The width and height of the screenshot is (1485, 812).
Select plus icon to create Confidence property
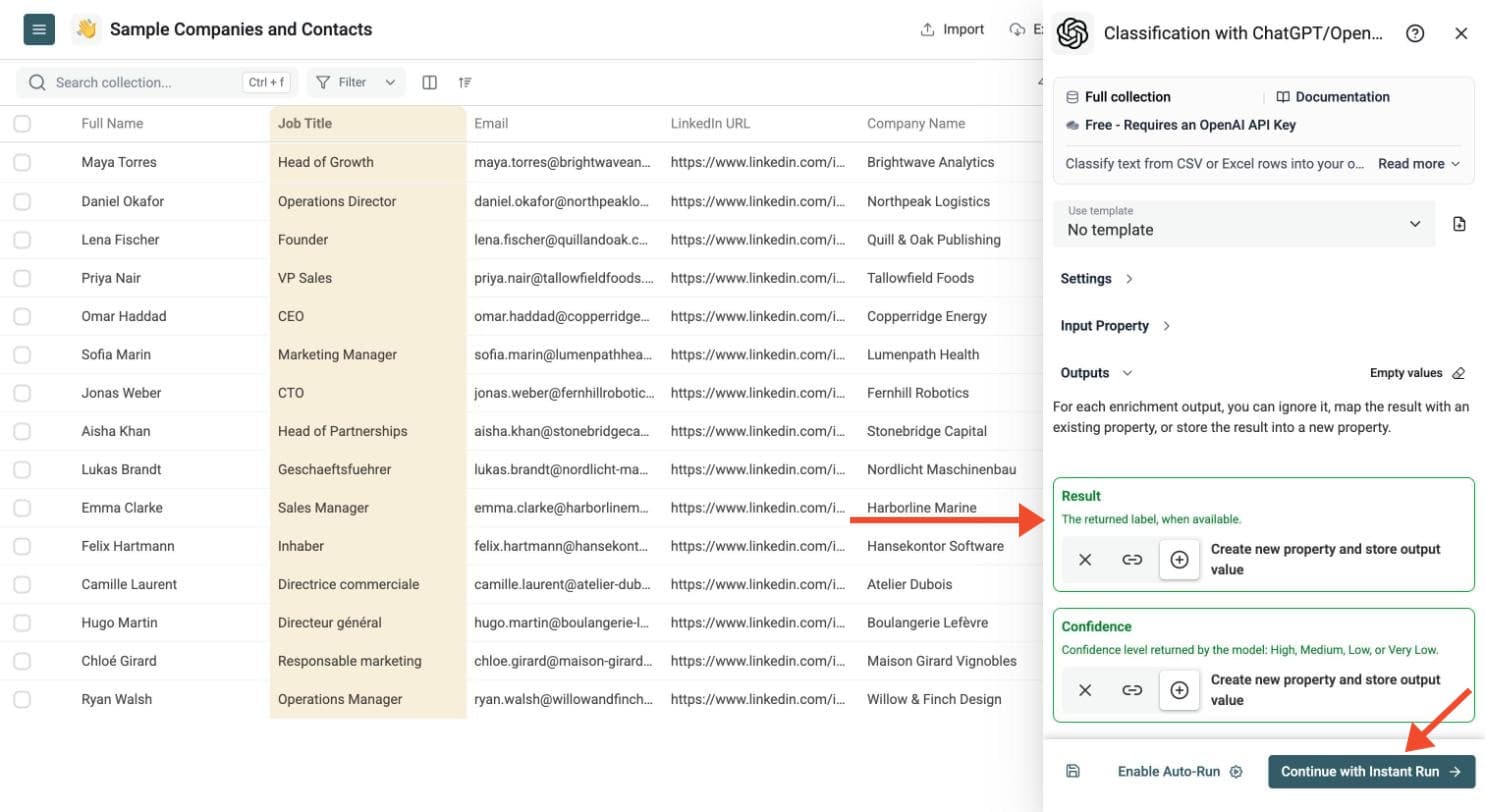point(1179,690)
